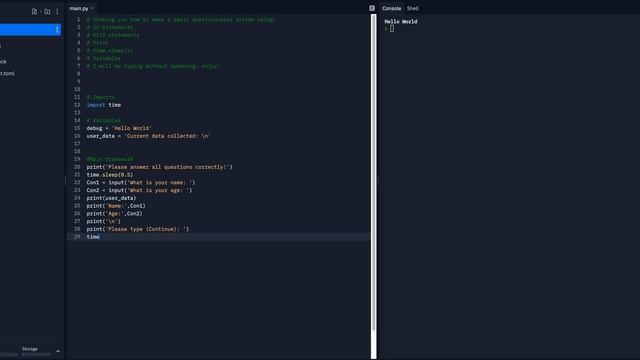
Task: Click the print(user_data) line
Action: click(x=111, y=198)
